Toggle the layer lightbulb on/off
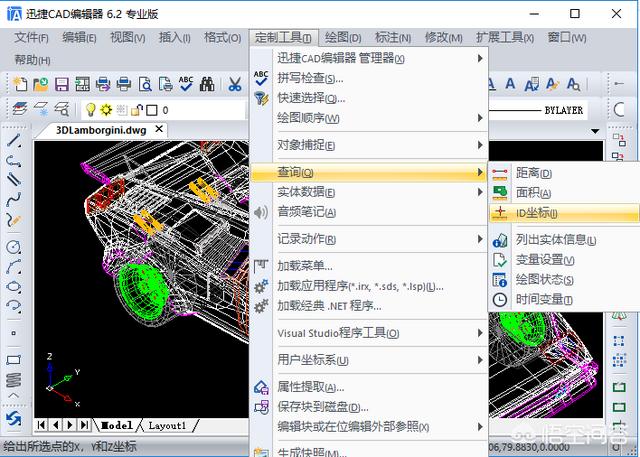640x457 pixels. point(89,110)
